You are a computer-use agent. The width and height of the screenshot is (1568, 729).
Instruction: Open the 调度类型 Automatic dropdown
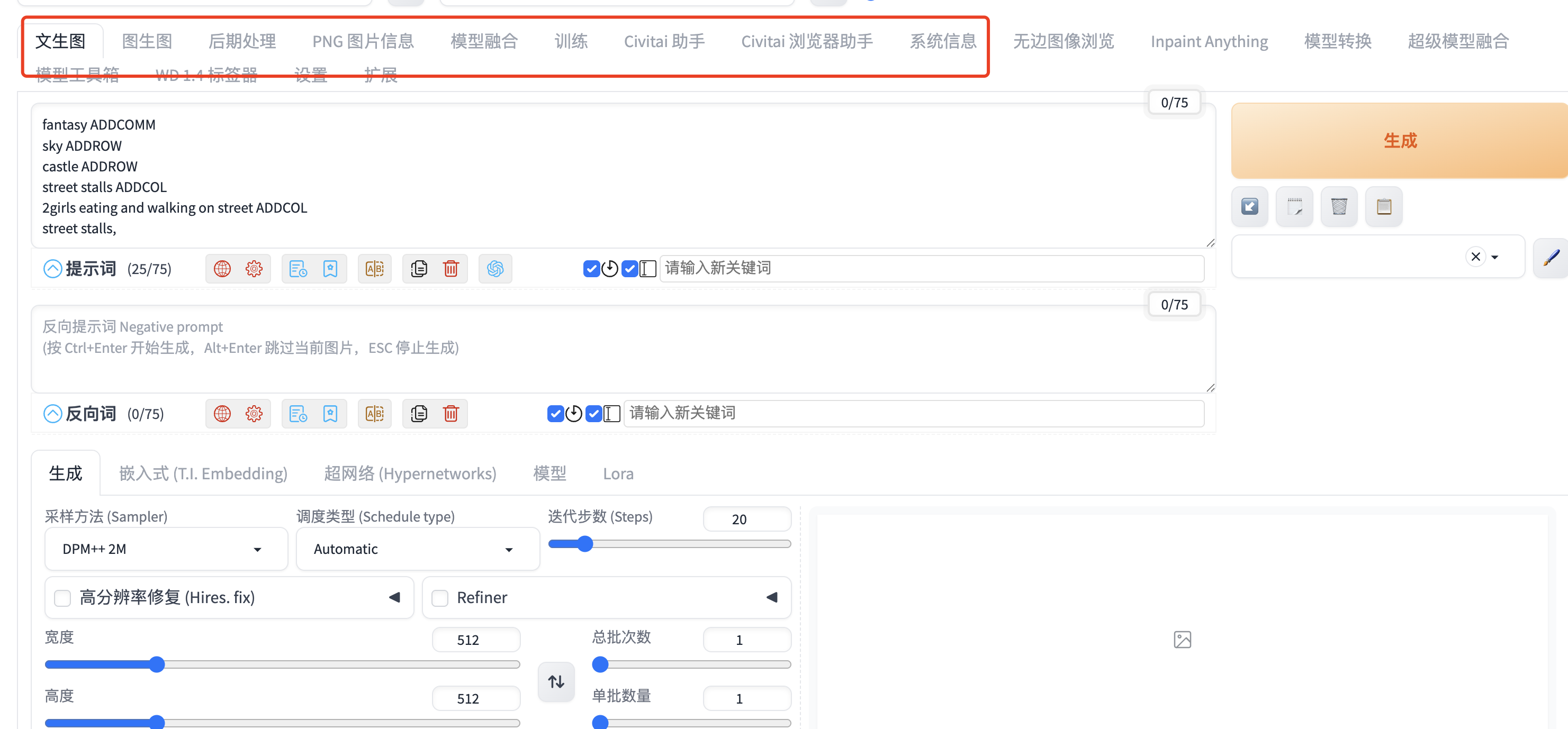(x=417, y=549)
